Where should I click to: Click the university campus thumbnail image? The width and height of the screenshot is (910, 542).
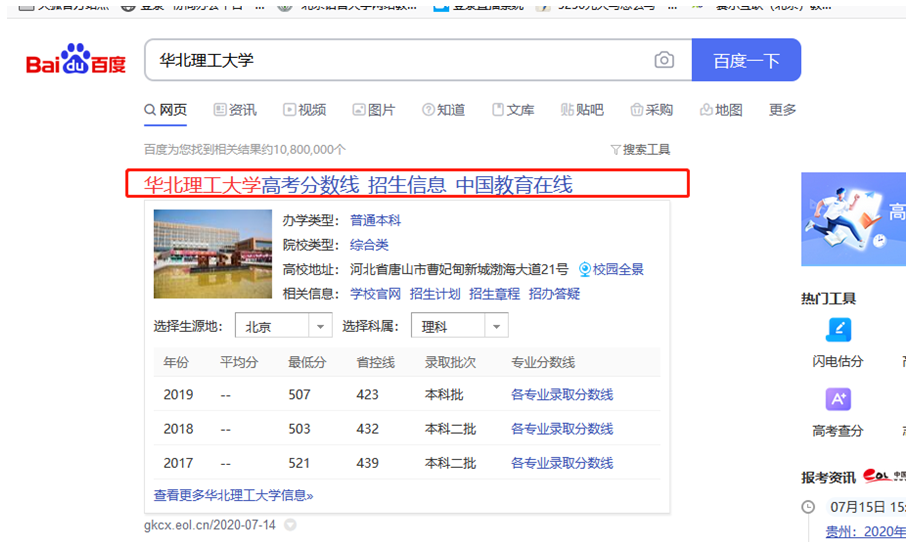[212, 254]
